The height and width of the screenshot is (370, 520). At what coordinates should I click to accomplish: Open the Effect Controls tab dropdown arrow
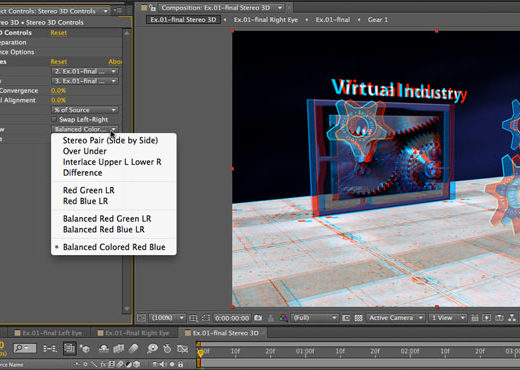pyautogui.click(x=106, y=11)
